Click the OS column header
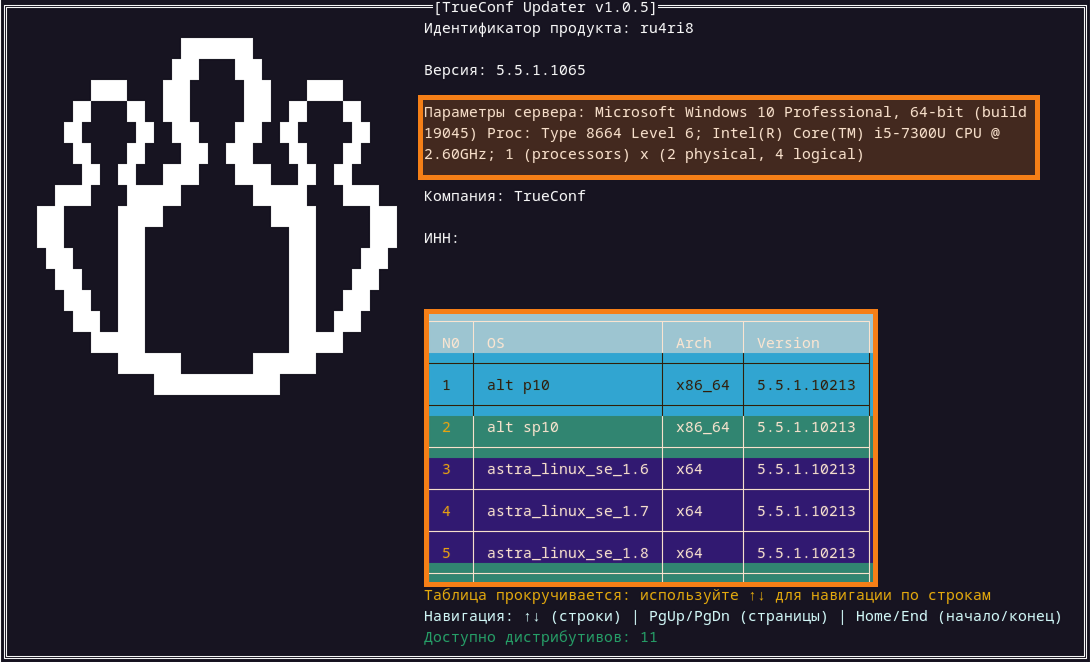The image size is (1090, 662). tap(496, 343)
